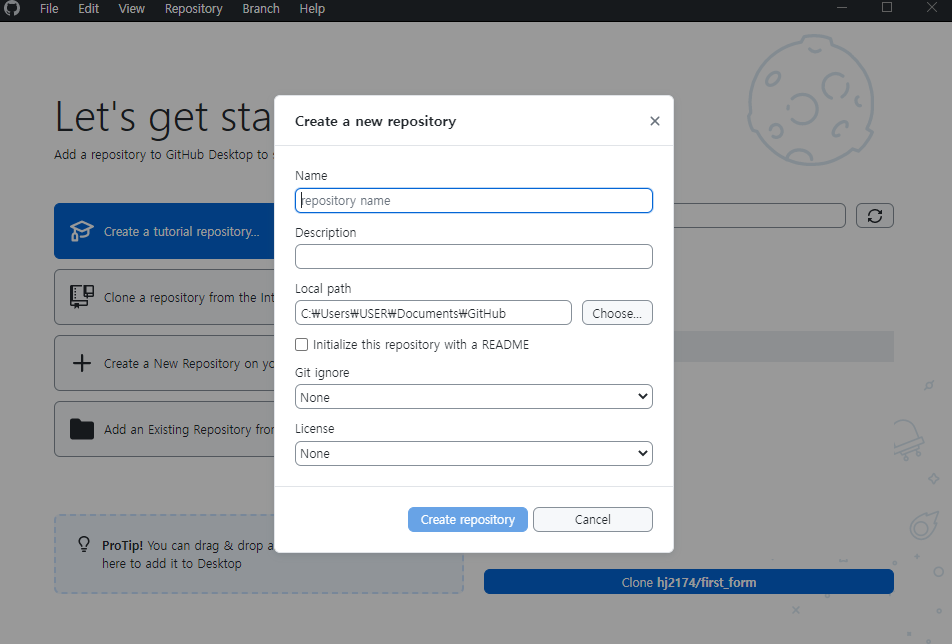Close the GitHub Desktop window

pyautogui.click(x=931, y=8)
